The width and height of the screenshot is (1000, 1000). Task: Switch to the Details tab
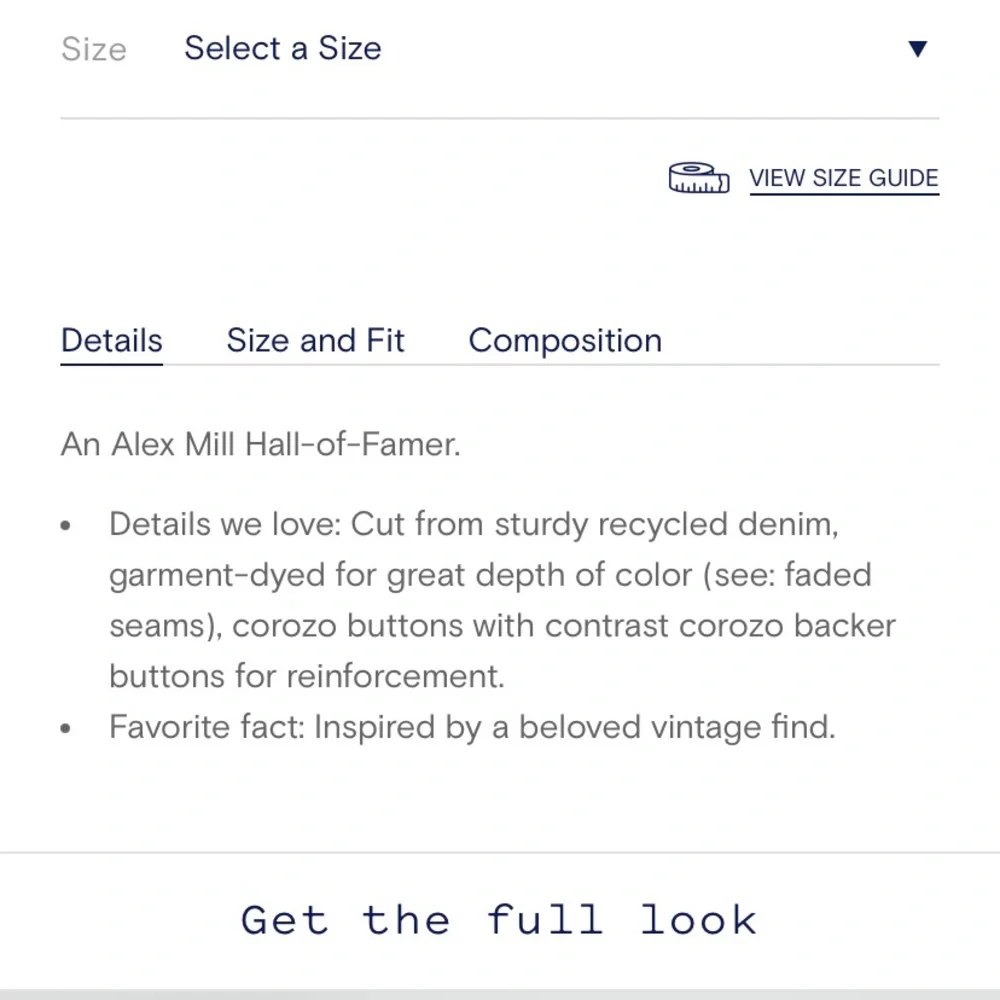[111, 341]
